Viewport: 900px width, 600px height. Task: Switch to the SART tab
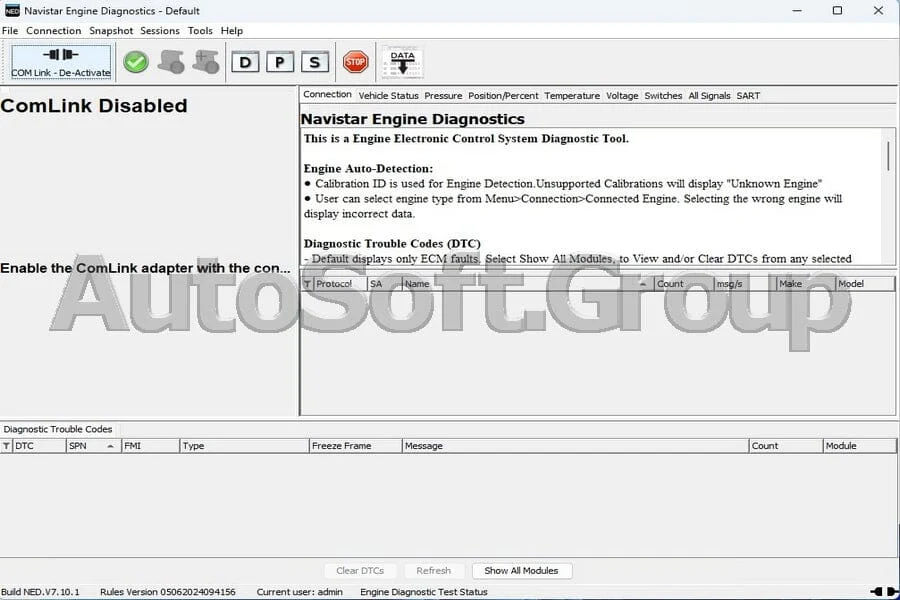748,96
